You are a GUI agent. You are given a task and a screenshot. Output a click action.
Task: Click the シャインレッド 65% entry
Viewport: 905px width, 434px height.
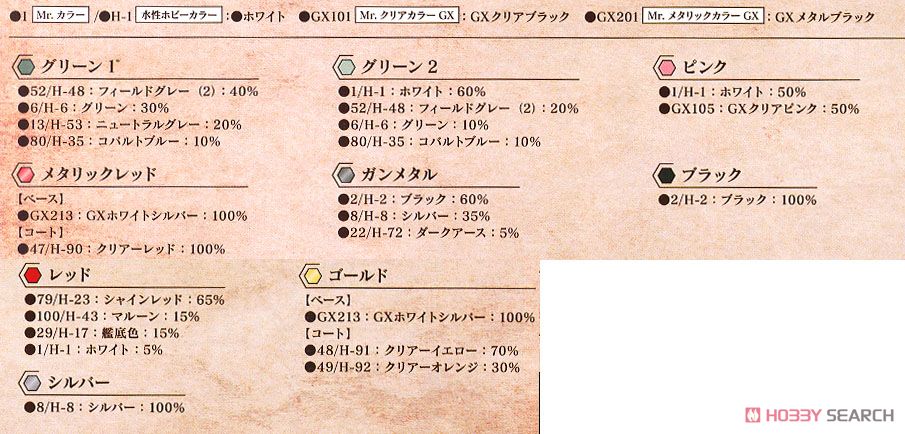pyautogui.click(x=124, y=300)
